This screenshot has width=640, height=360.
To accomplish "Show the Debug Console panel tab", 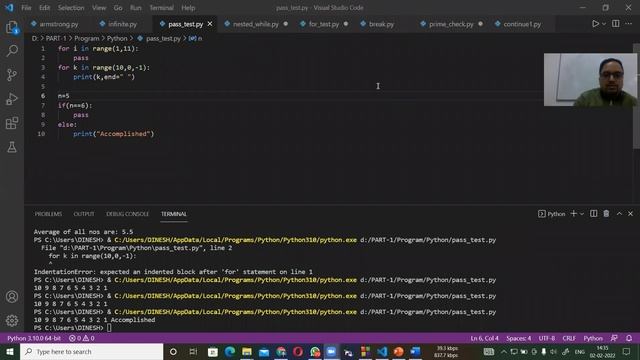I will click(127, 214).
